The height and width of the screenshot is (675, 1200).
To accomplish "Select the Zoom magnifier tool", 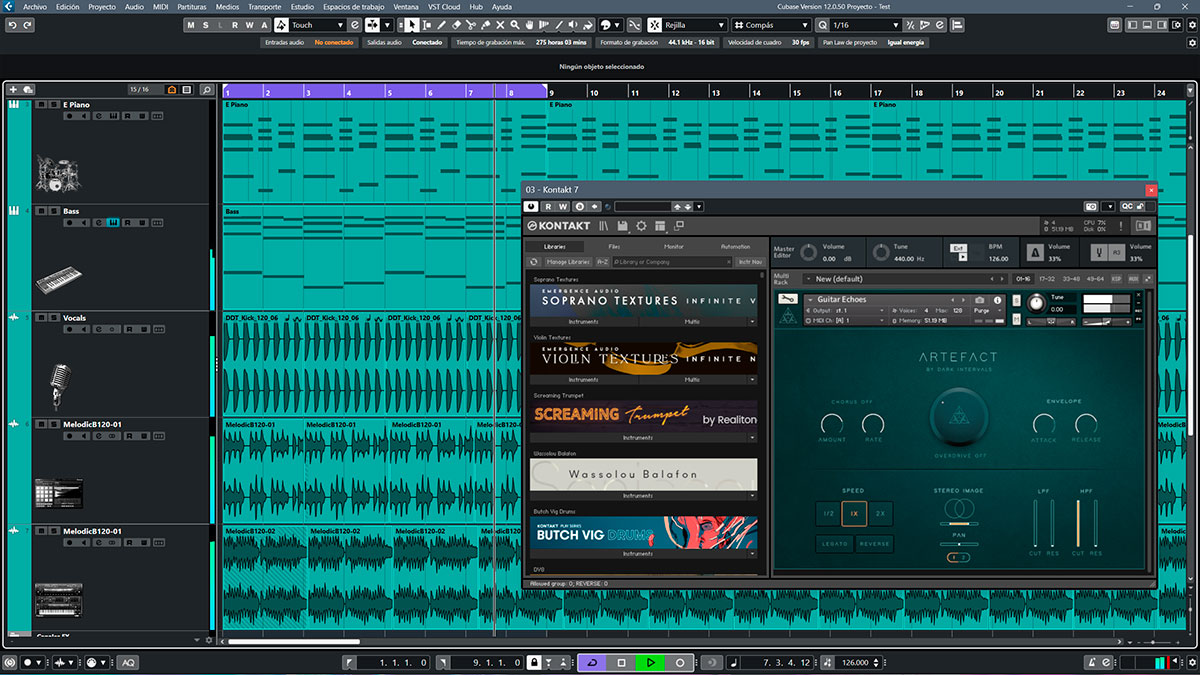I will coord(515,24).
